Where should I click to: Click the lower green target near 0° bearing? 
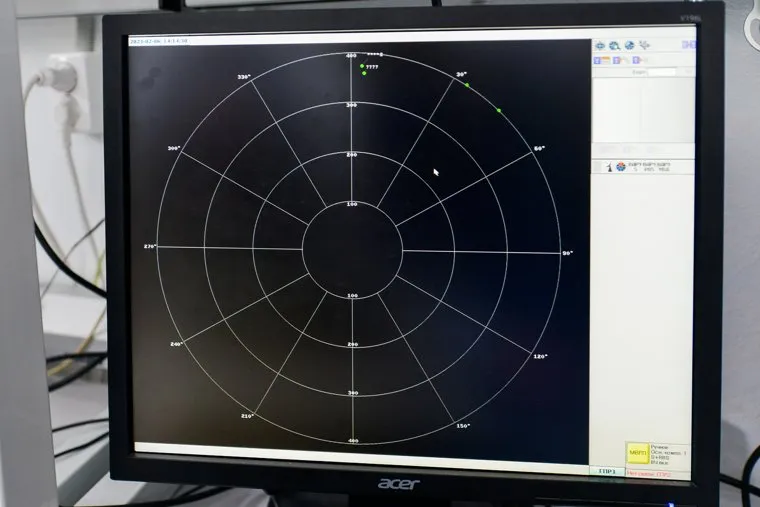coord(364,73)
